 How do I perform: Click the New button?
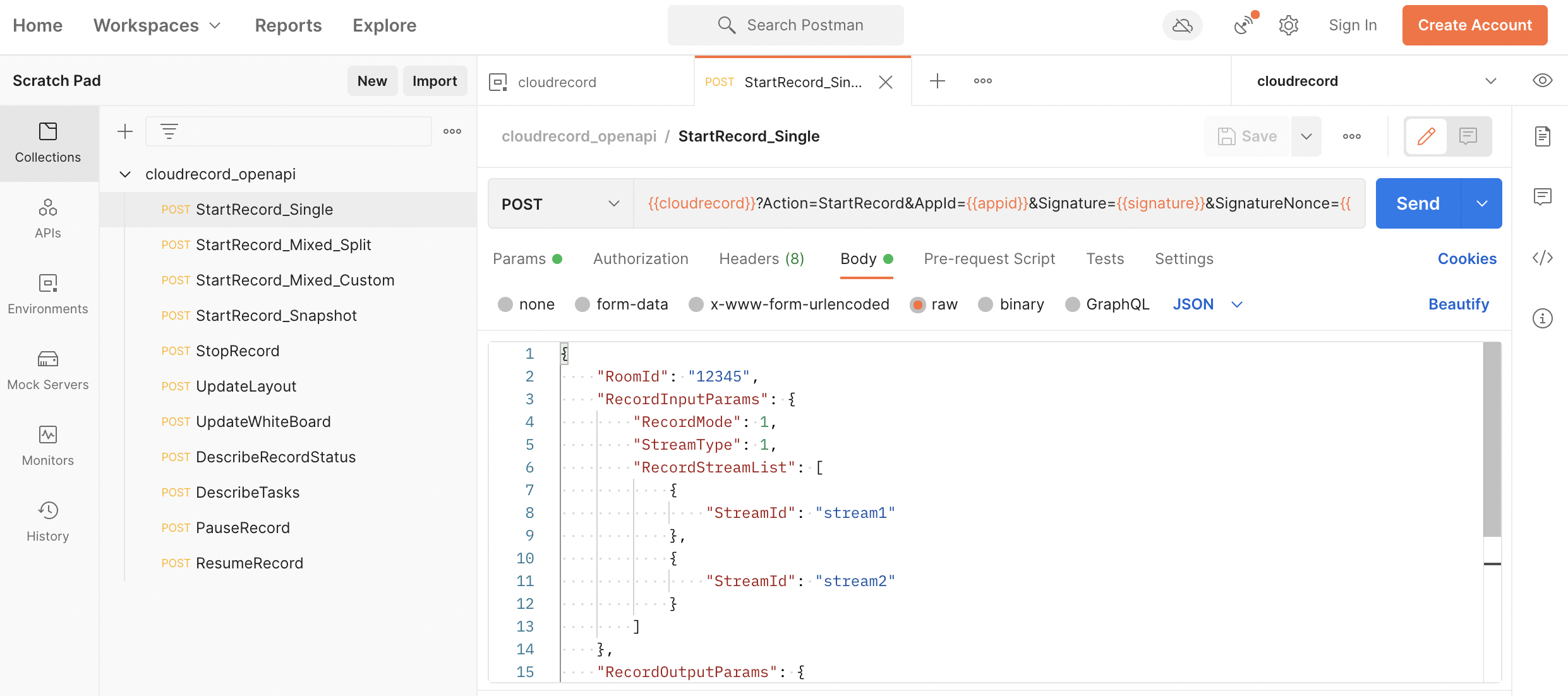[372, 81]
